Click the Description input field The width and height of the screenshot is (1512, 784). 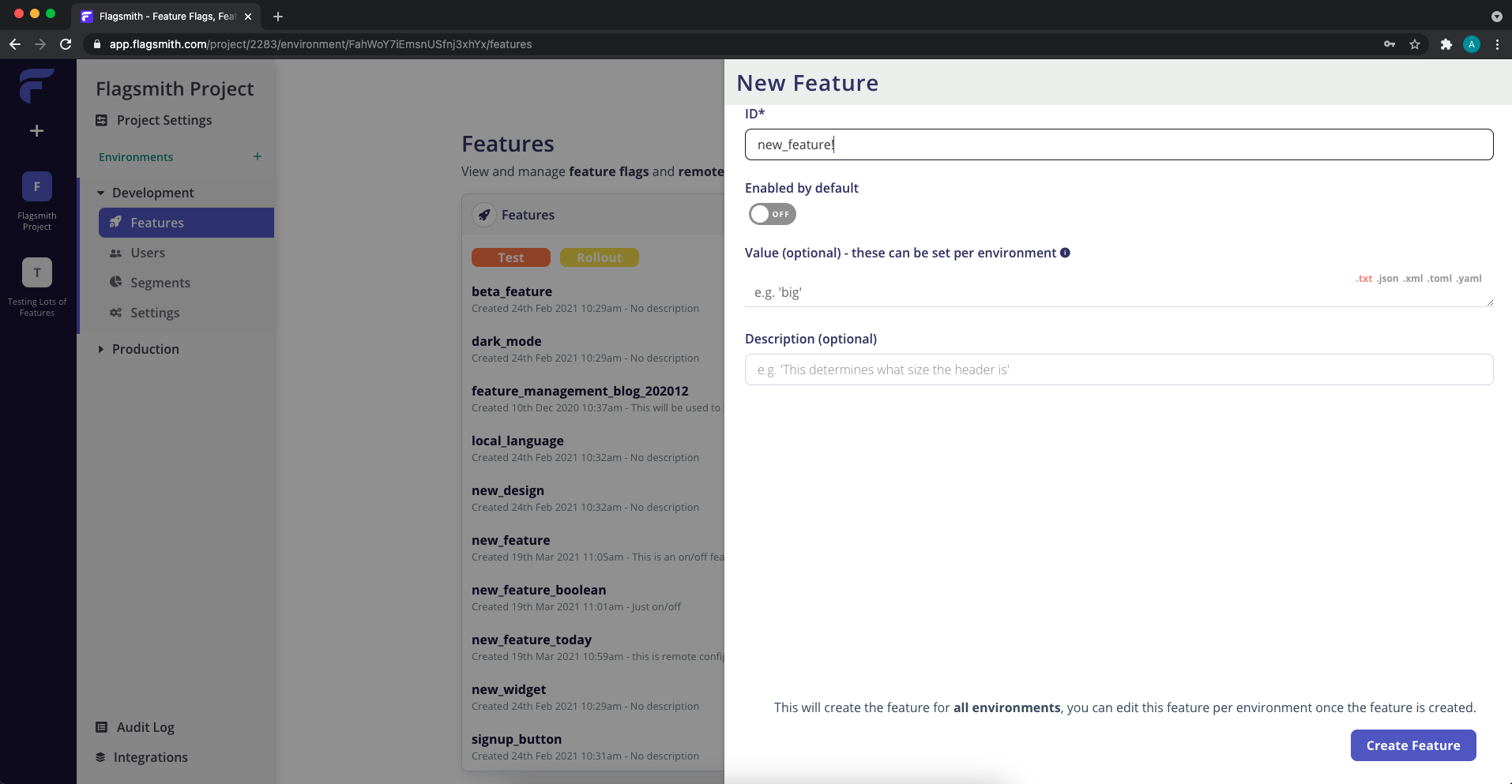[1119, 369]
